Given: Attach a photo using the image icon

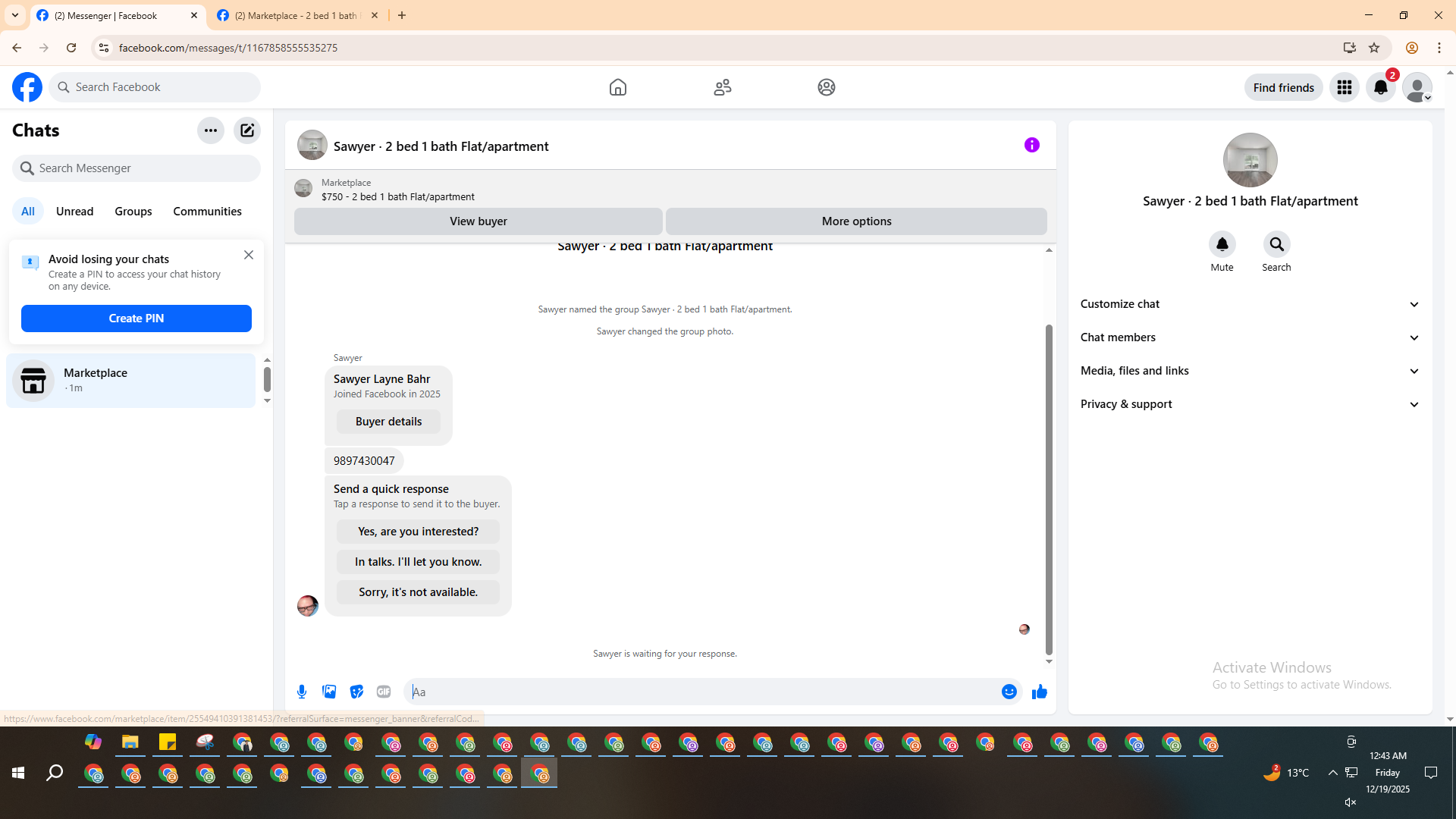Looking at the screenshot, I should [329, 692].
